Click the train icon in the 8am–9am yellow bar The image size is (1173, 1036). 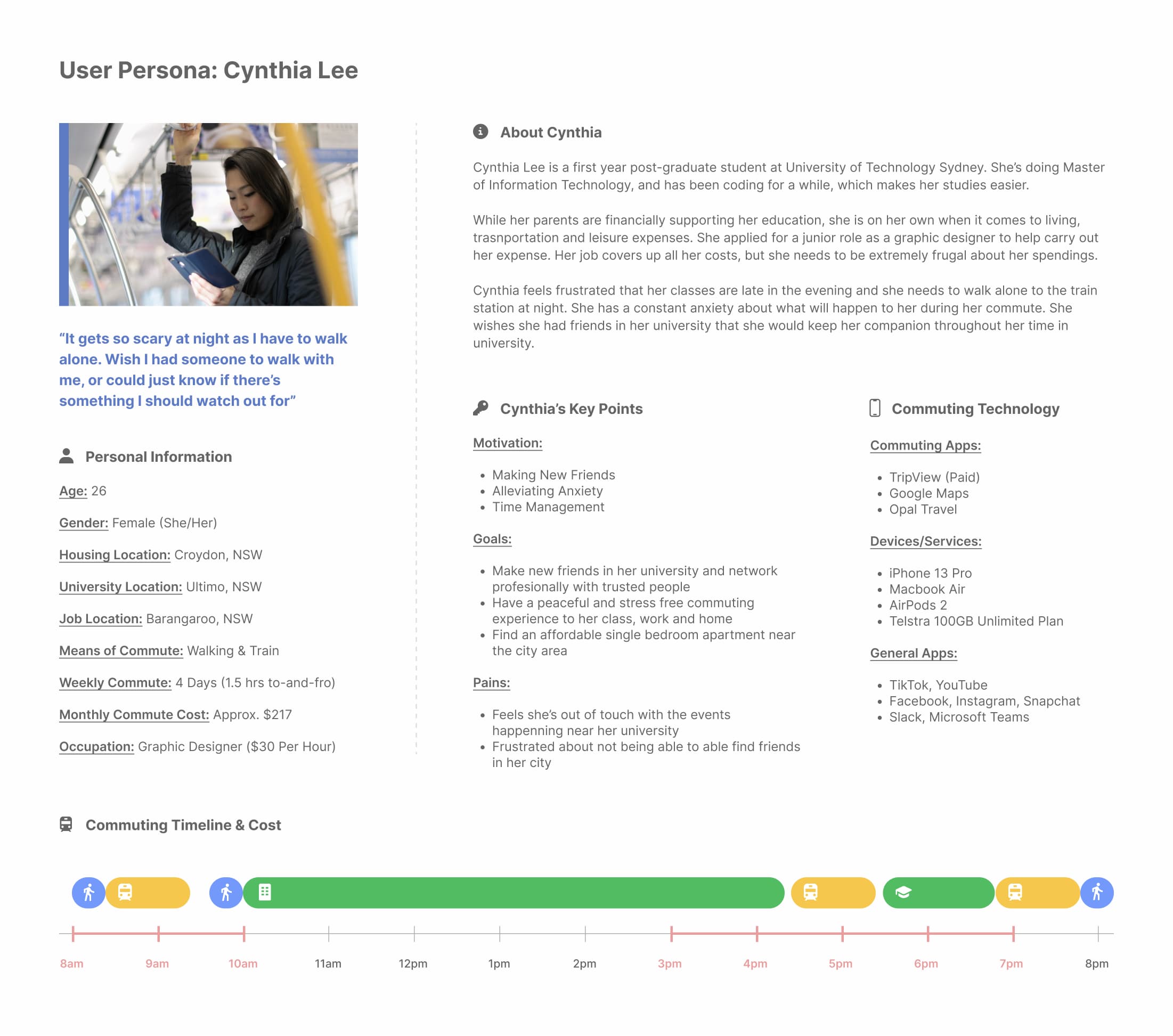click(x=125, y=893)
